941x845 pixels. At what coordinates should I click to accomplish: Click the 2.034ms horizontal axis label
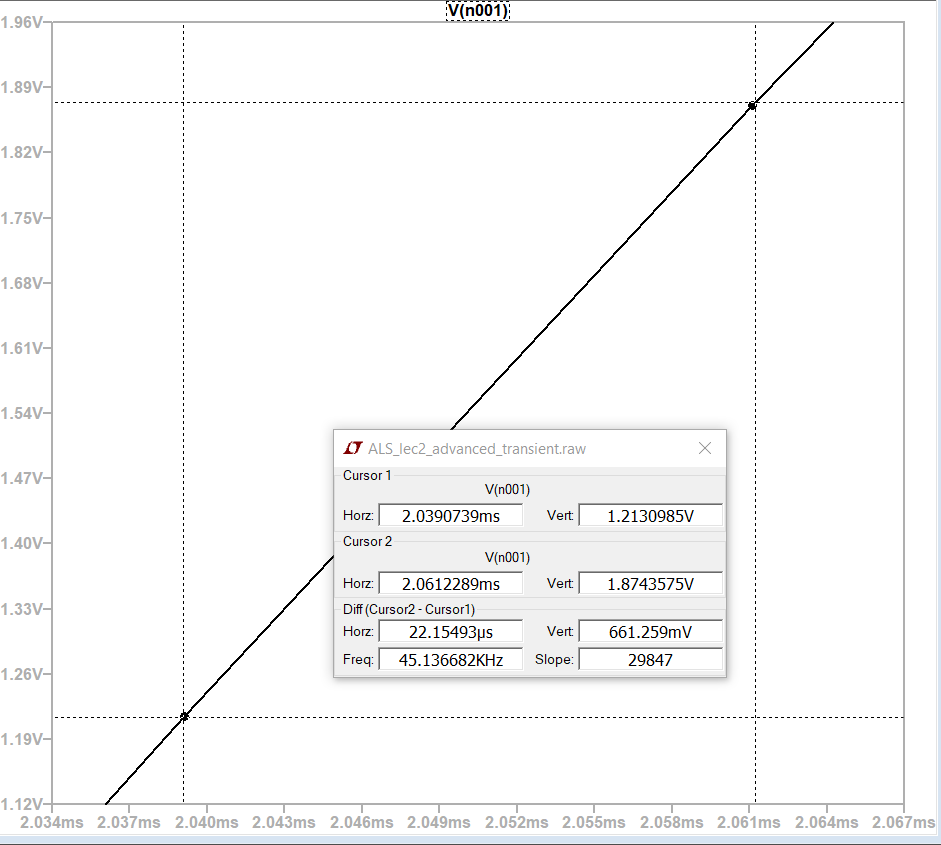click(52, 822)
